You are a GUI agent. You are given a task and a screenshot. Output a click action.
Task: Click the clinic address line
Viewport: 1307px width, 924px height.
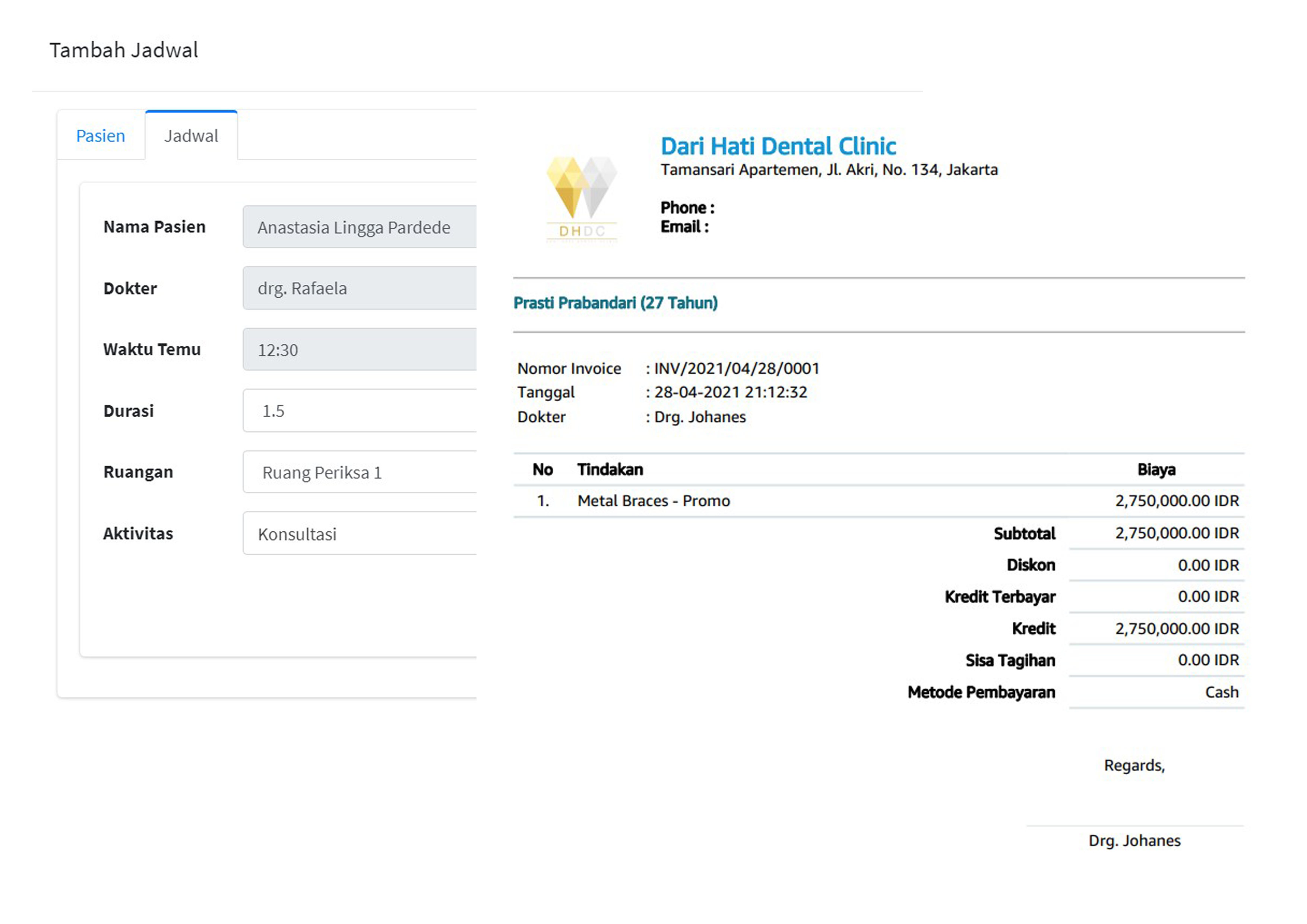(828, 170)
